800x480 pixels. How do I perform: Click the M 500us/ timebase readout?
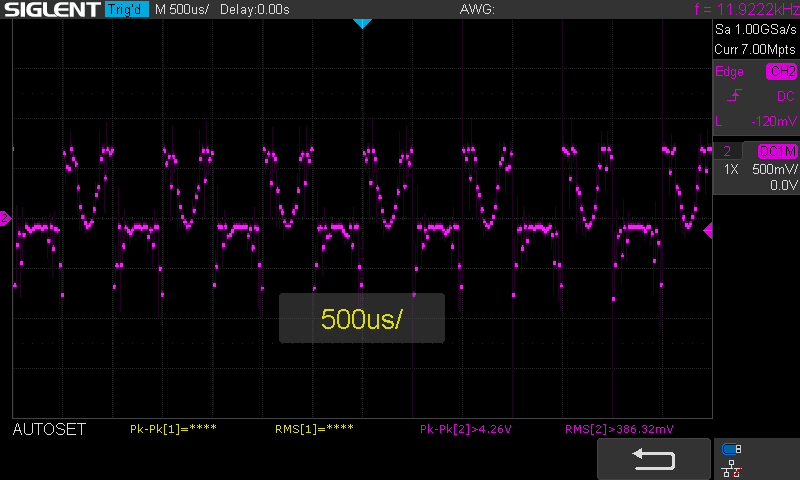[182, 9]
